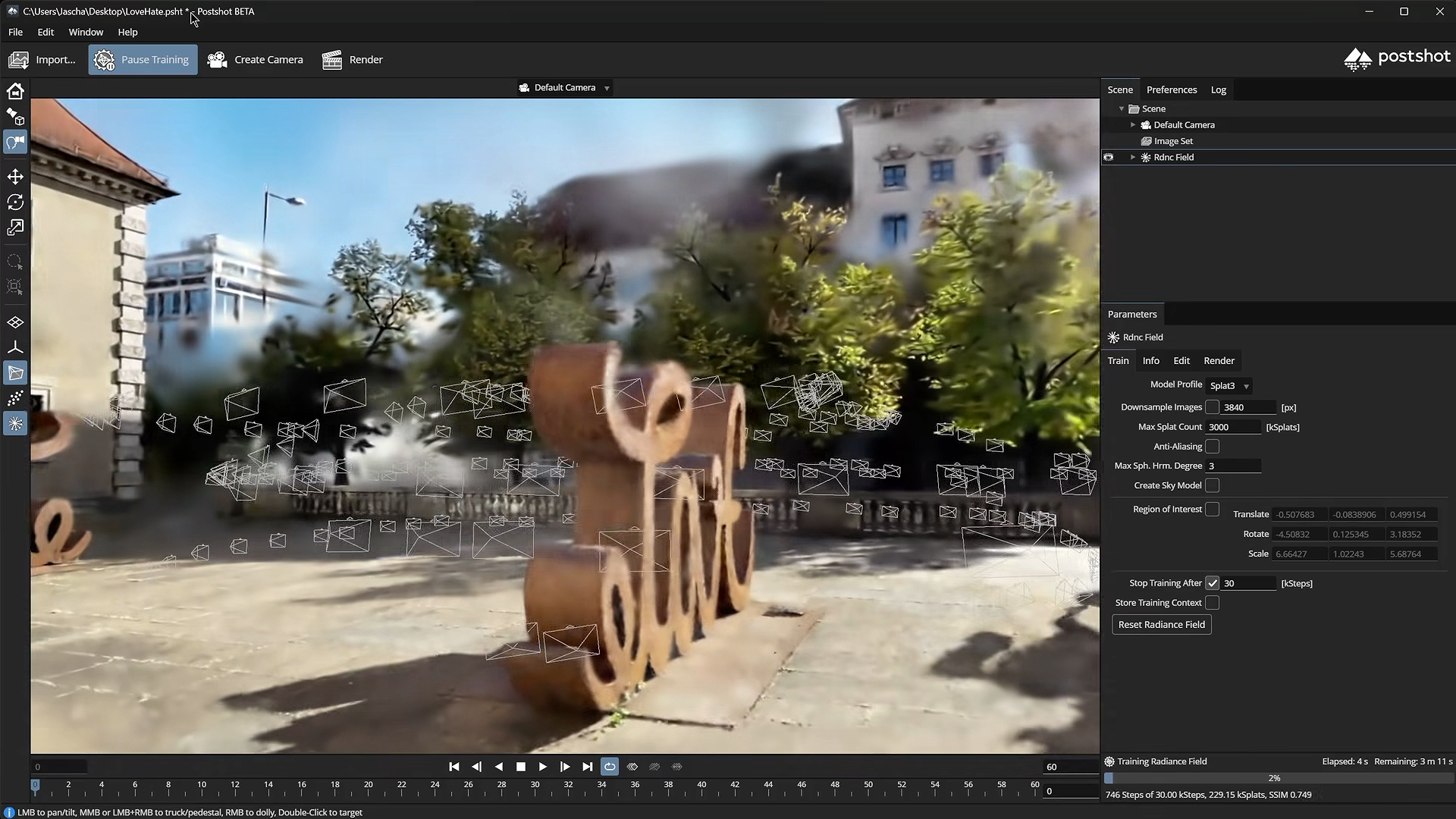Screen dimensions: 1456x819
Task: Expand the Rdnc Field tree item
Action: (x=1133, y=158)
